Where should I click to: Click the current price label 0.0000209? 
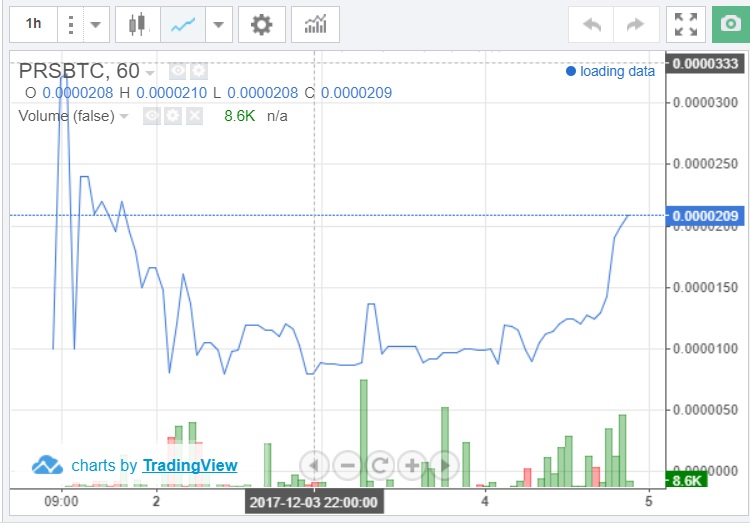click(705, 216)
